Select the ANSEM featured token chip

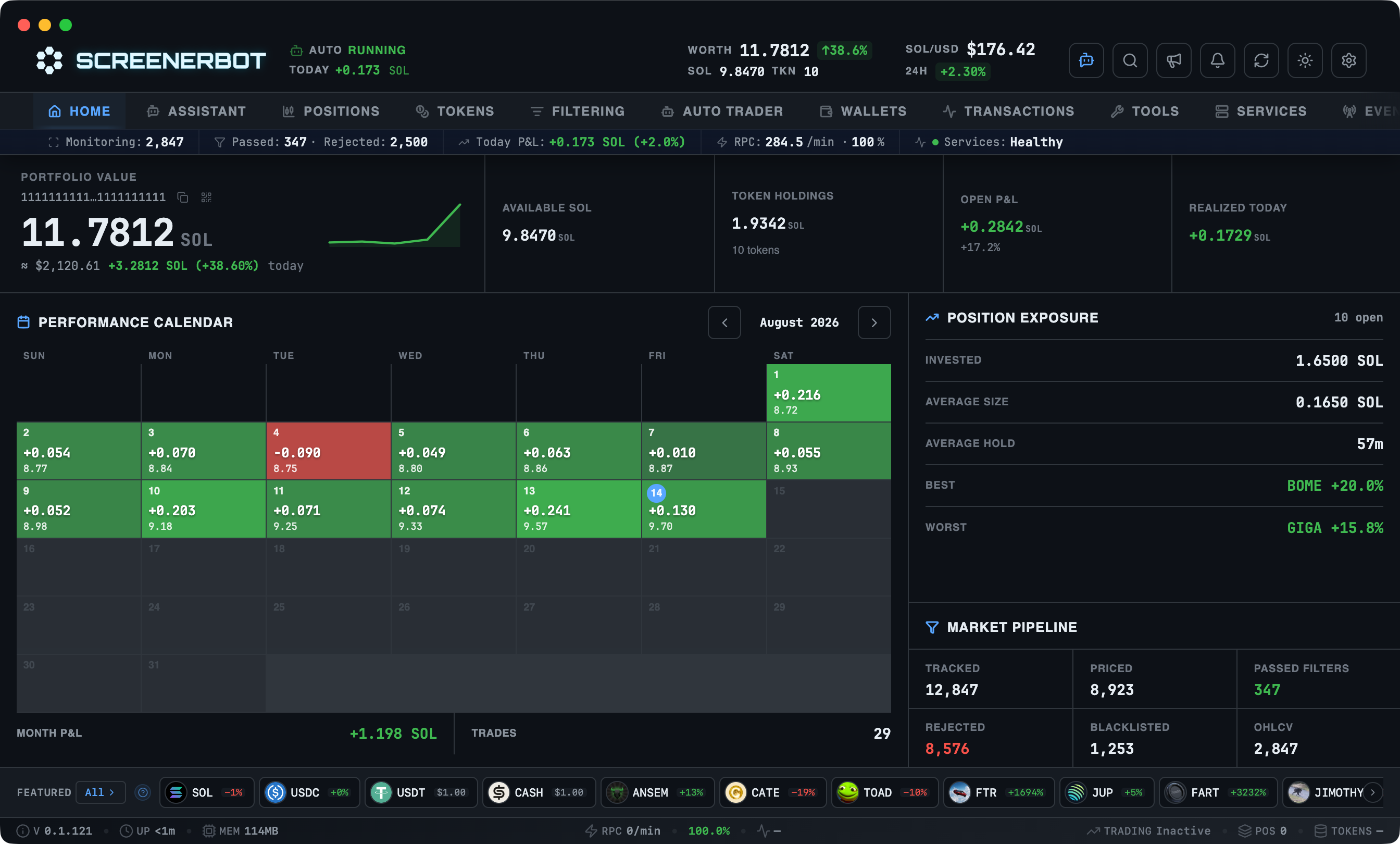657,792
